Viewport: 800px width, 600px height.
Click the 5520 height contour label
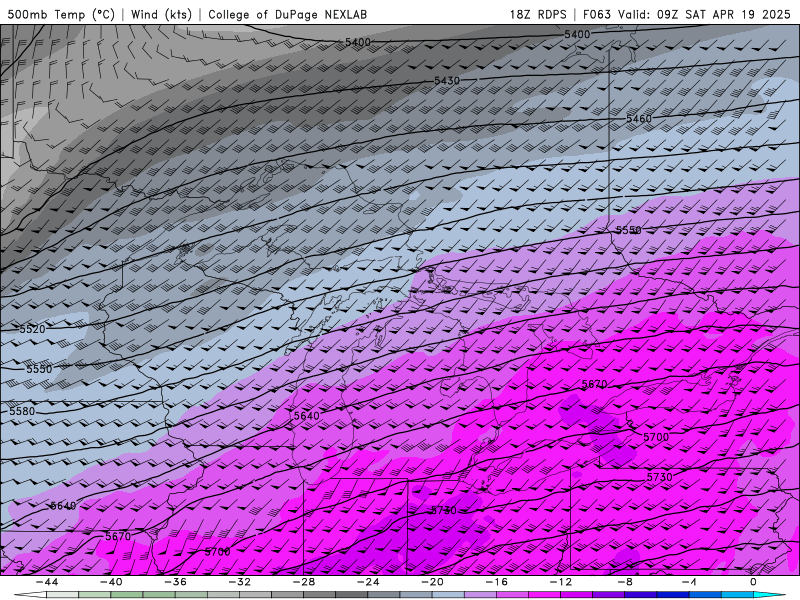32,329
